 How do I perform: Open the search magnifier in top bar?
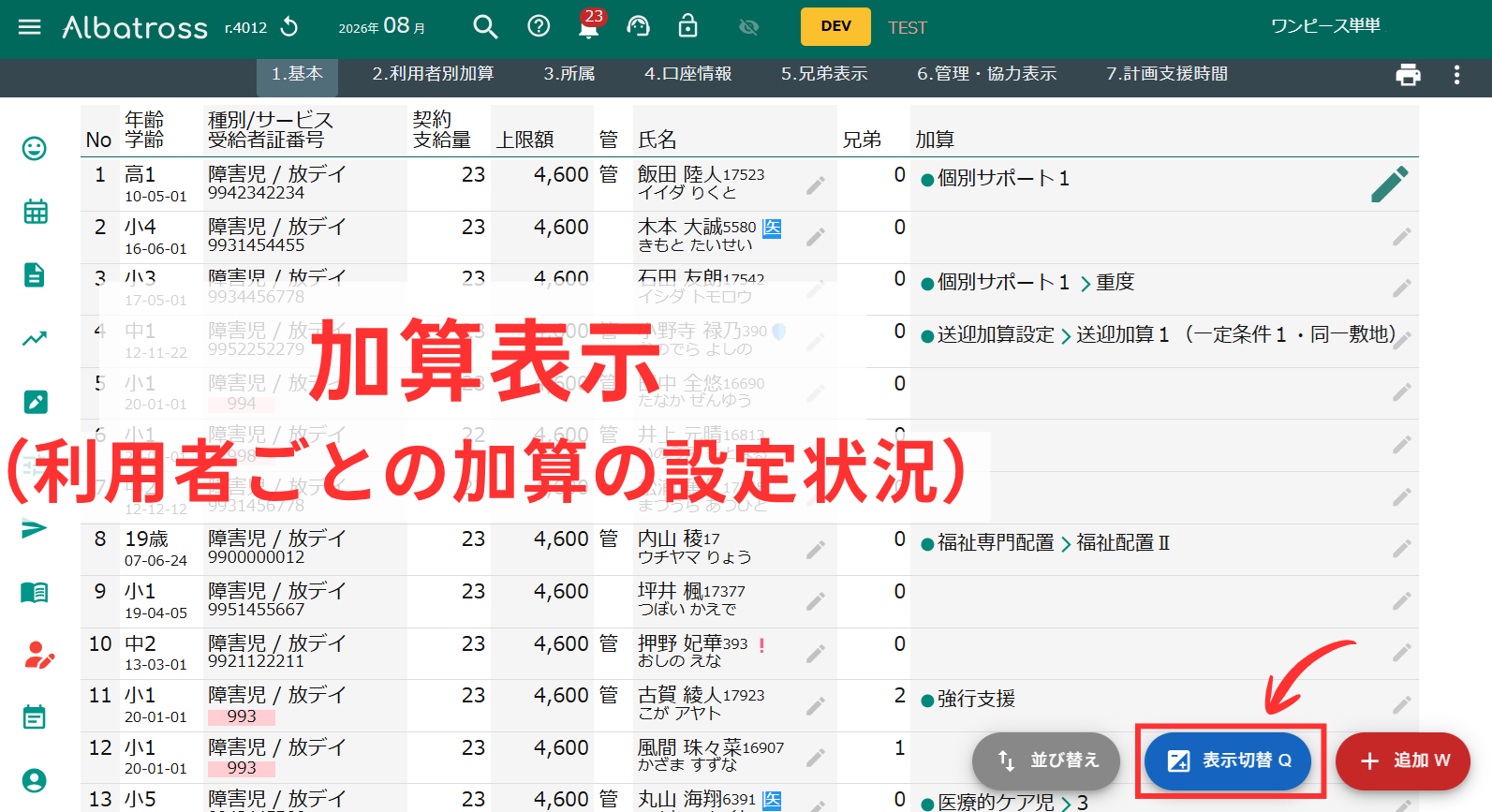click(x=485, y=26)
